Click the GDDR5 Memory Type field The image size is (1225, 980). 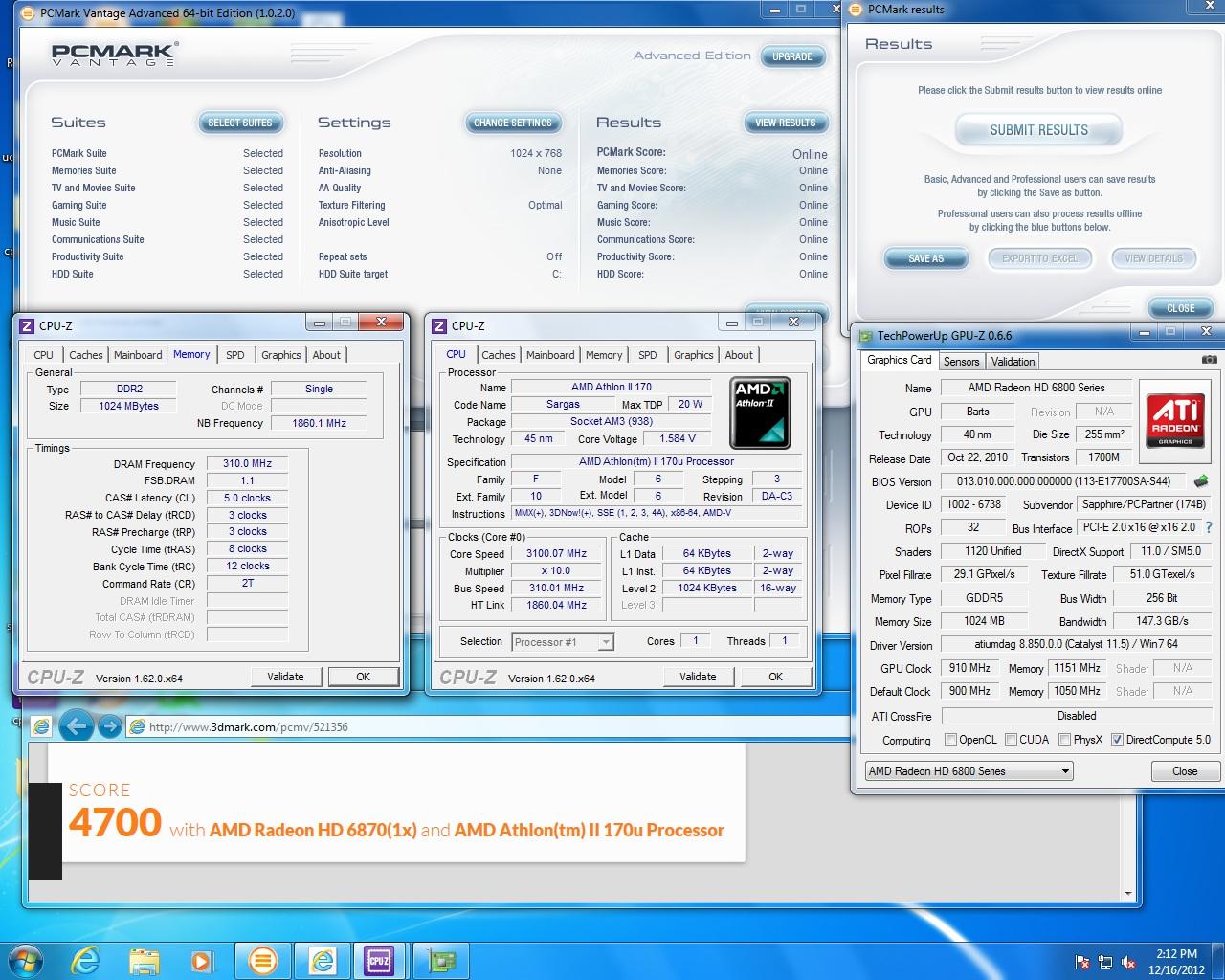click(984, 598)
